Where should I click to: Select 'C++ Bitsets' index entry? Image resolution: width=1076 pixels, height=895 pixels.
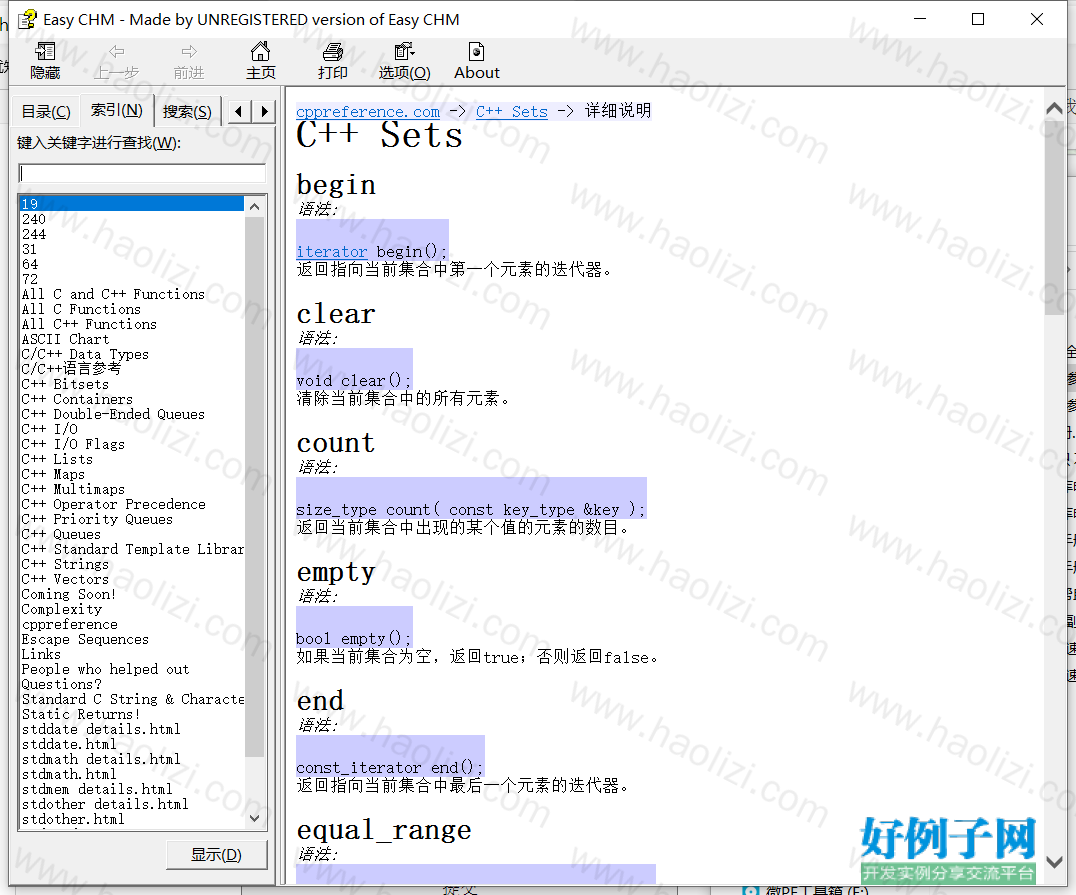point(65,384)
